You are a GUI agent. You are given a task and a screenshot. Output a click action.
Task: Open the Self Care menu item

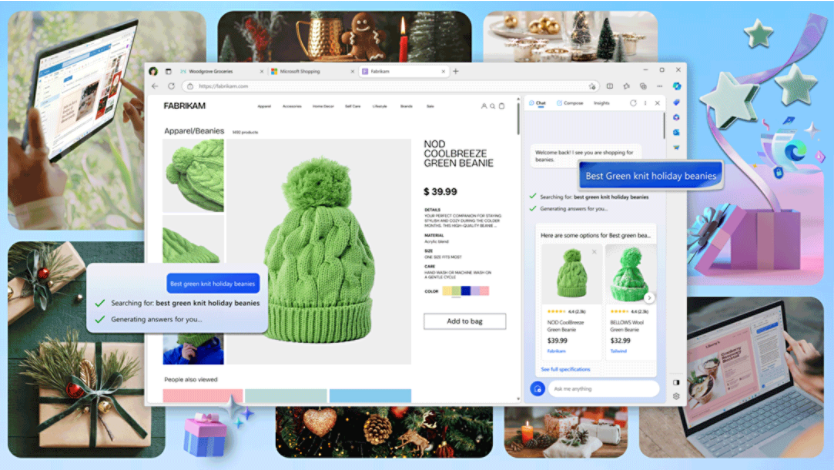353,106
